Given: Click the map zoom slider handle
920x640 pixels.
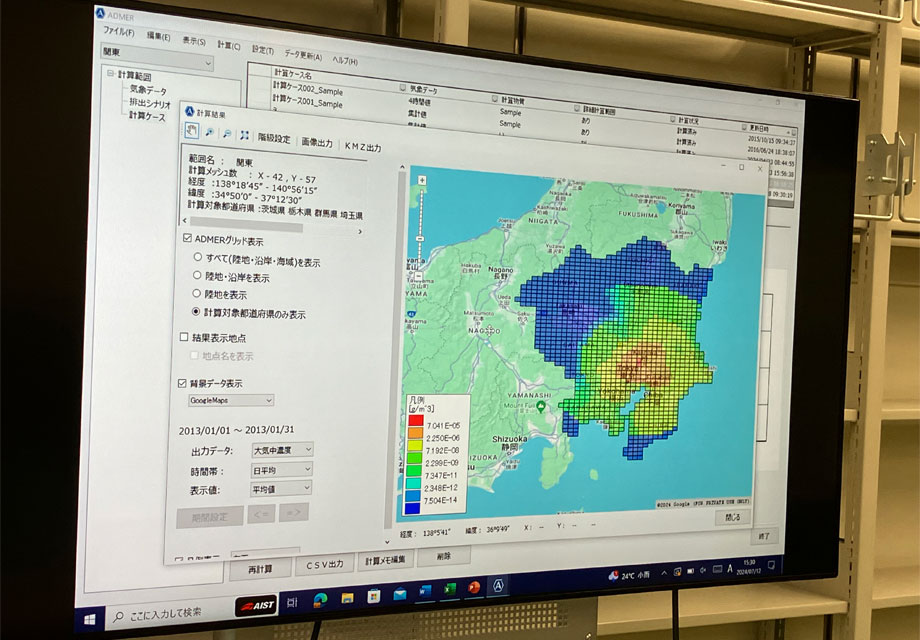Looking at the screenshot, I should pyautogui.click(x=420, y=239).
